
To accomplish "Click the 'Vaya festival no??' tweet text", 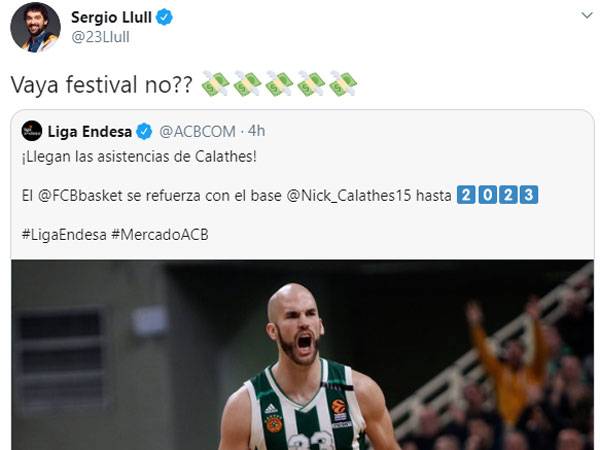I will tap(101, 84).
